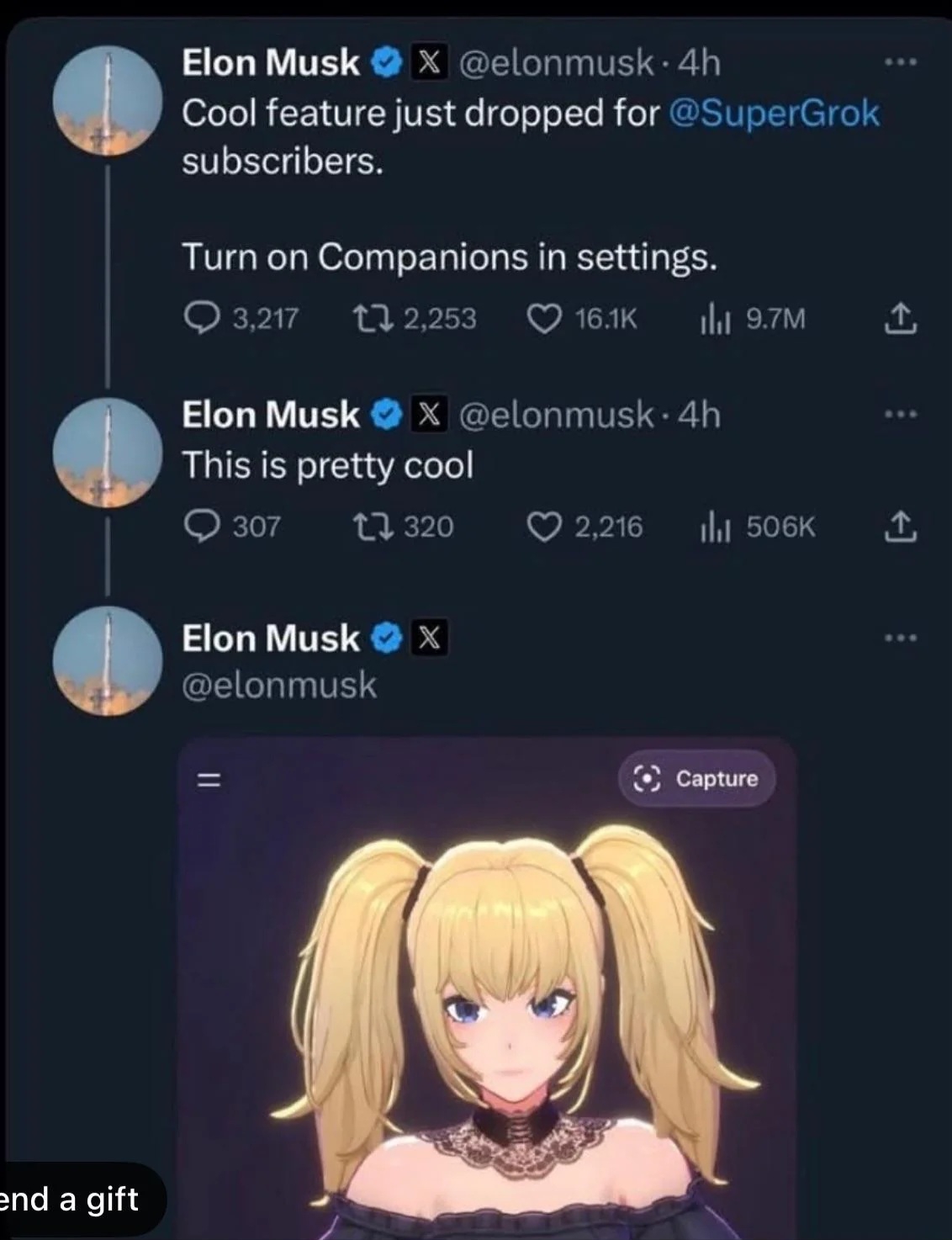Open the @SuperGrok mention link
952x1240 pixels.
point(774,113)
